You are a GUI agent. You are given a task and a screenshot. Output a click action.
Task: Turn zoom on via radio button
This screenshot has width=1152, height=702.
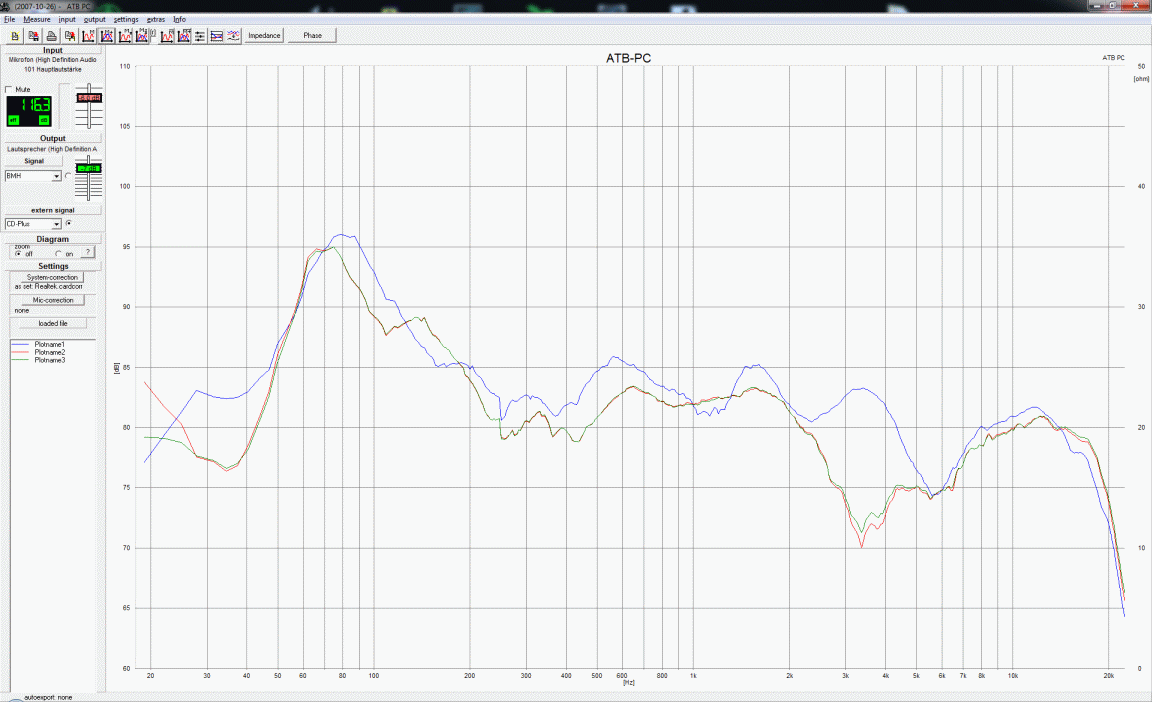(x=58, y=254)
